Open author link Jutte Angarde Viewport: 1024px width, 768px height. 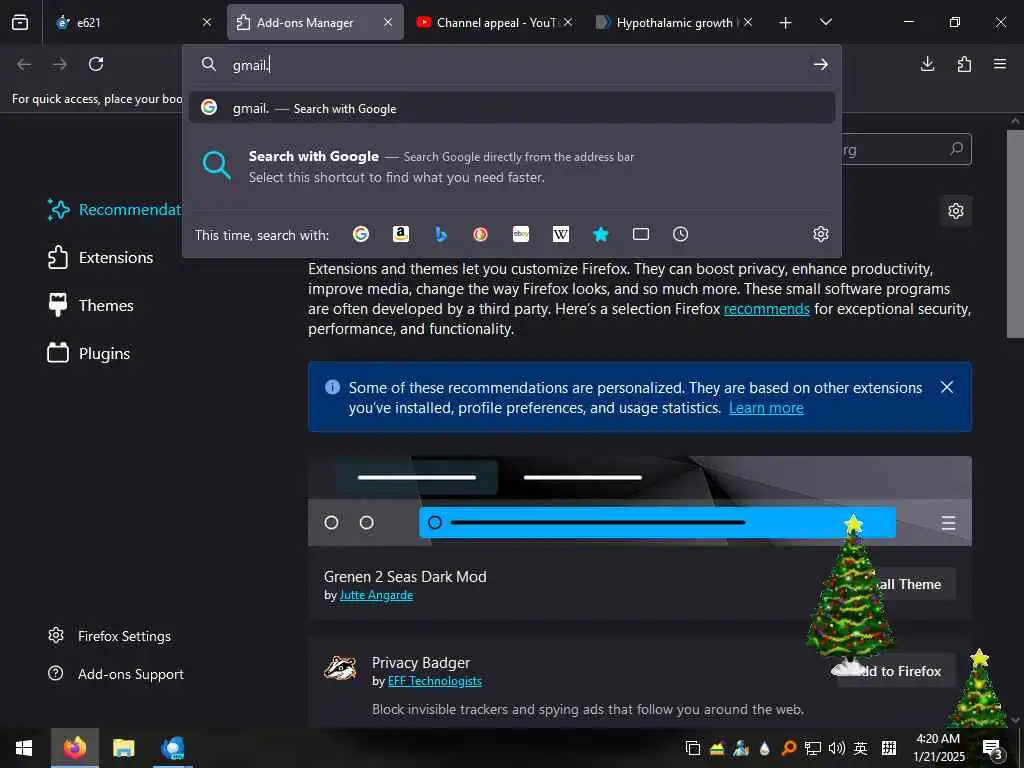click(376, 595)
